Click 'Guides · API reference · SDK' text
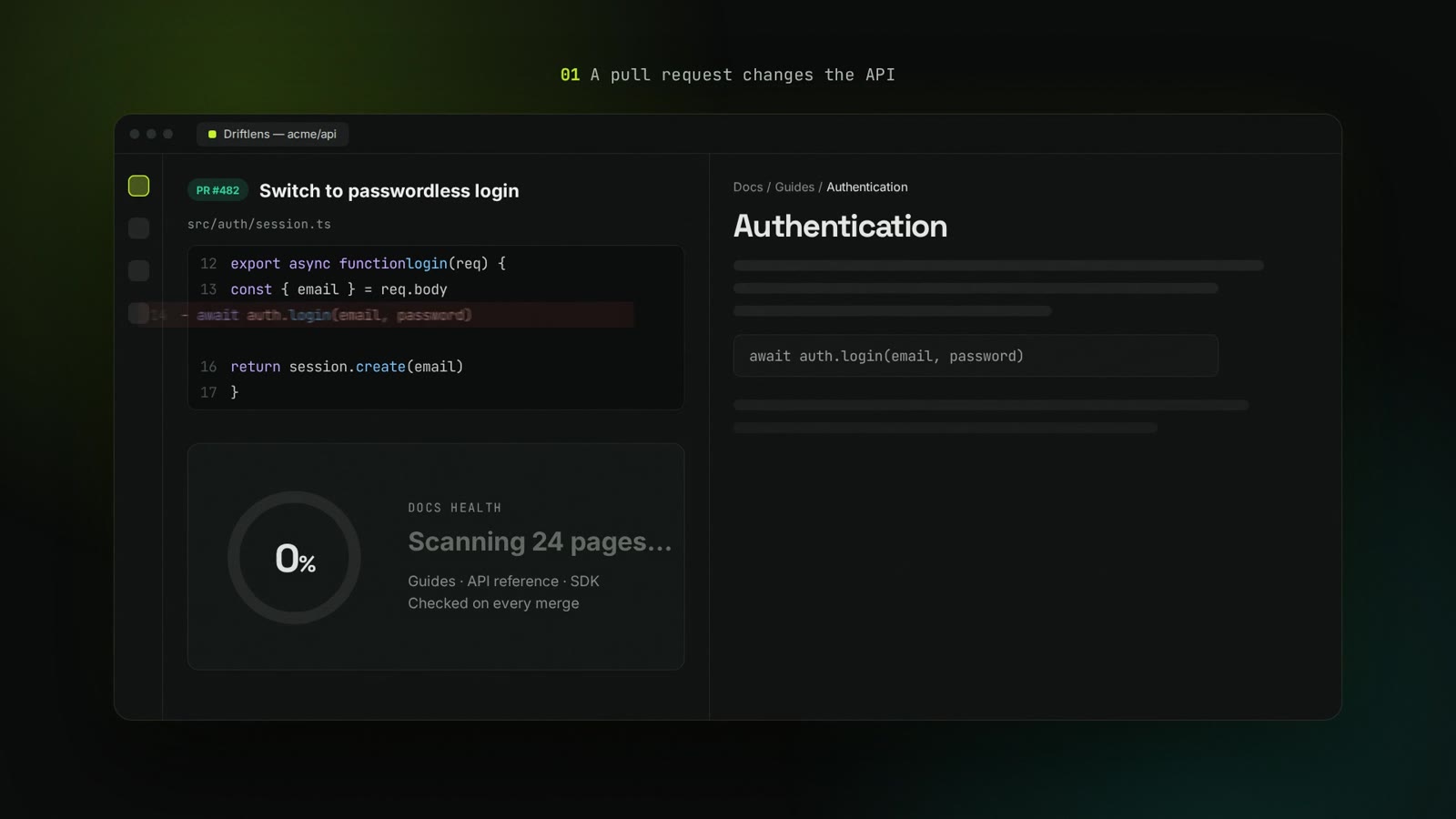Viewport: 1456px width, 819px height. [x=503, y=581]
